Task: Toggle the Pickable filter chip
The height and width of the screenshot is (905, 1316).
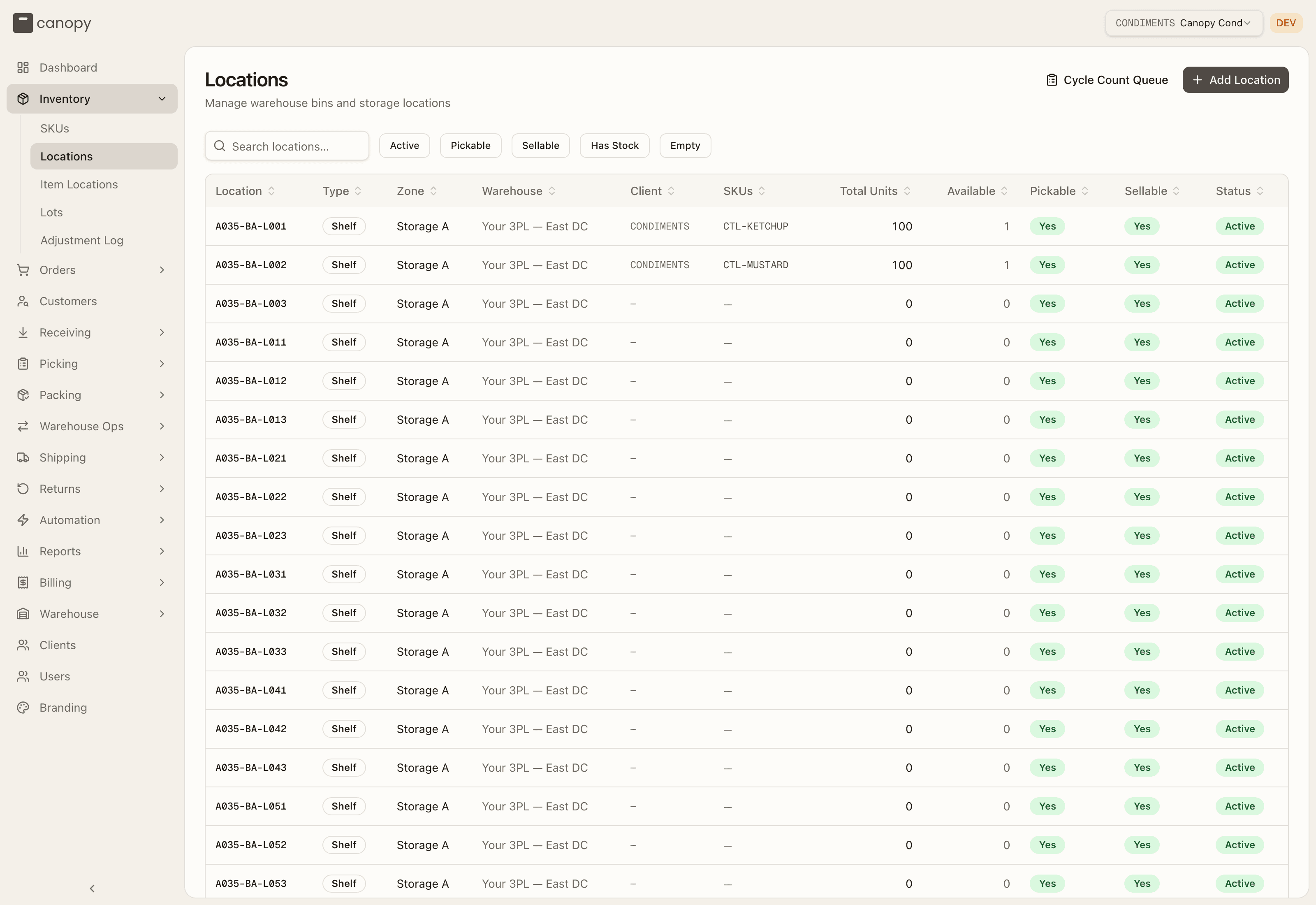Action: point(470,146)
